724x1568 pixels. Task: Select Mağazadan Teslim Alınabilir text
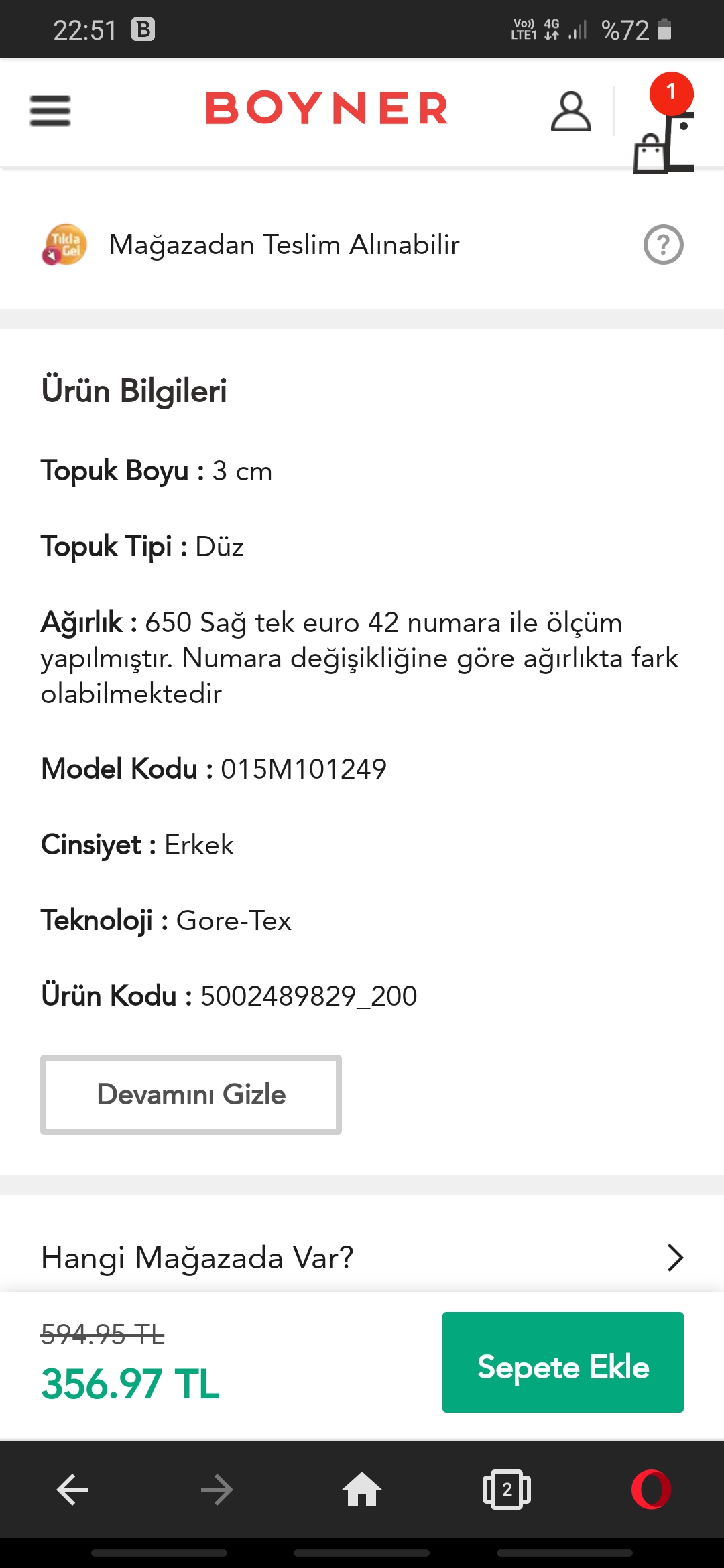[x=284, y=245]
